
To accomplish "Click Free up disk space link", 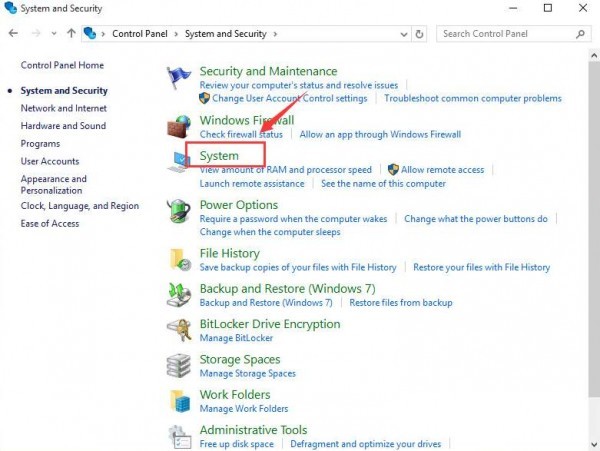I will [236, 444].
